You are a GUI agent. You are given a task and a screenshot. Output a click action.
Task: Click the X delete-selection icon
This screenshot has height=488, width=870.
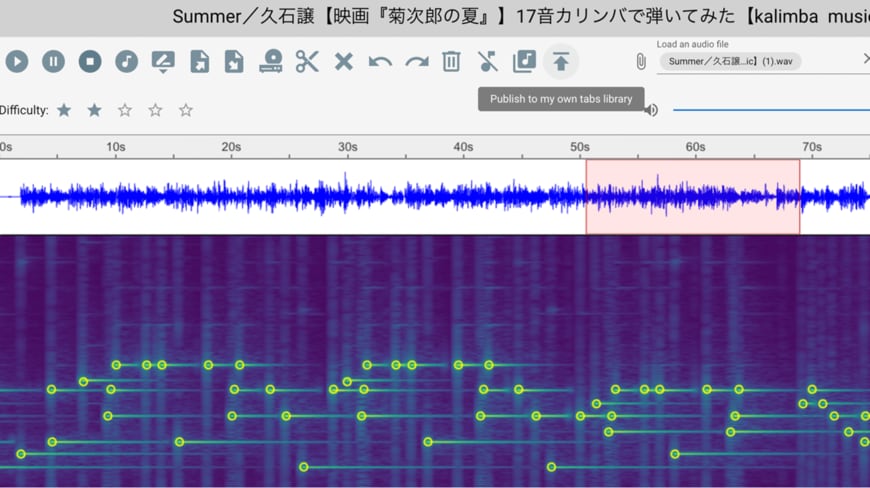(x=343, y=61)
